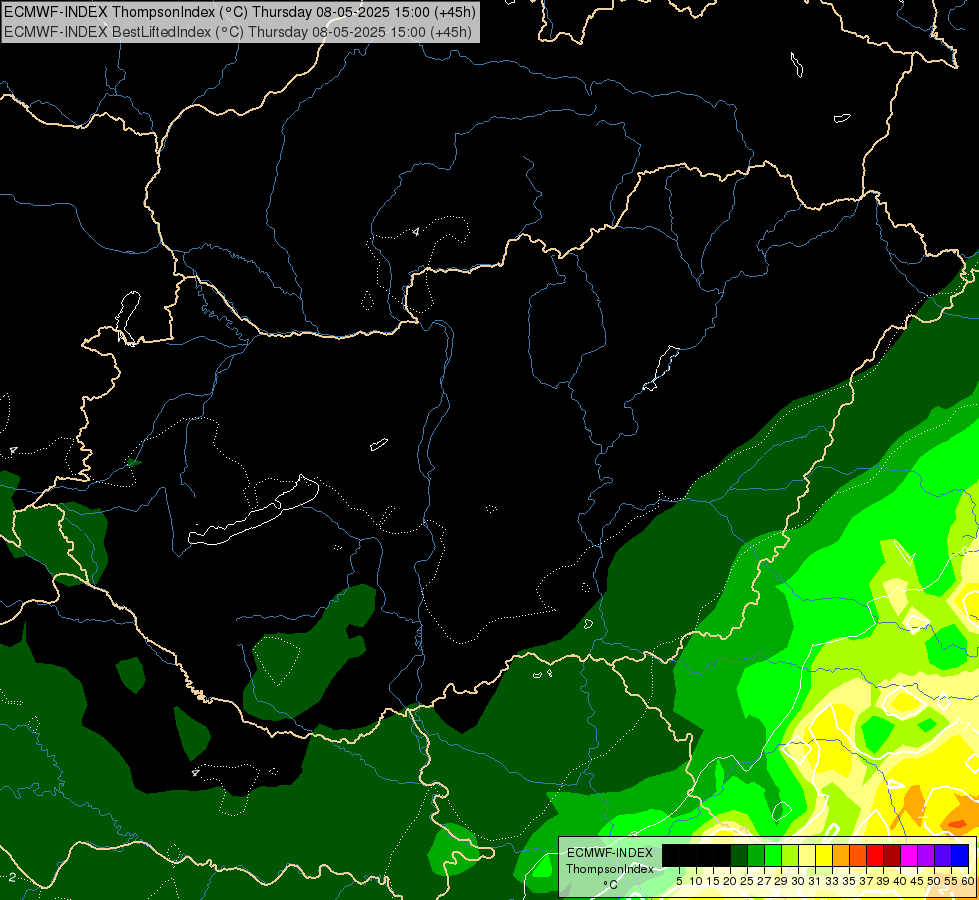The image size is (979, 900).
Task: Select the yellow legend swatch (31–33)
Action: pyautogui.click(x=824, y=855)
